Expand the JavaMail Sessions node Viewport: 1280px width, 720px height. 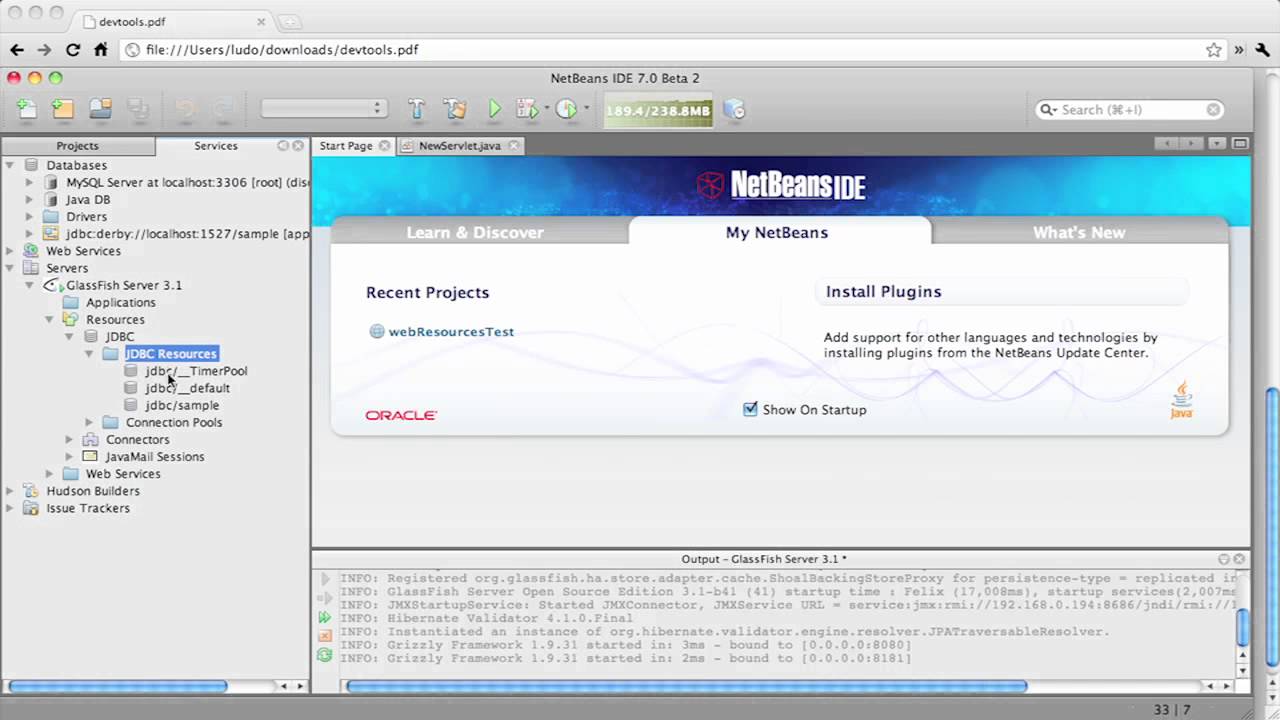point(69,456)
